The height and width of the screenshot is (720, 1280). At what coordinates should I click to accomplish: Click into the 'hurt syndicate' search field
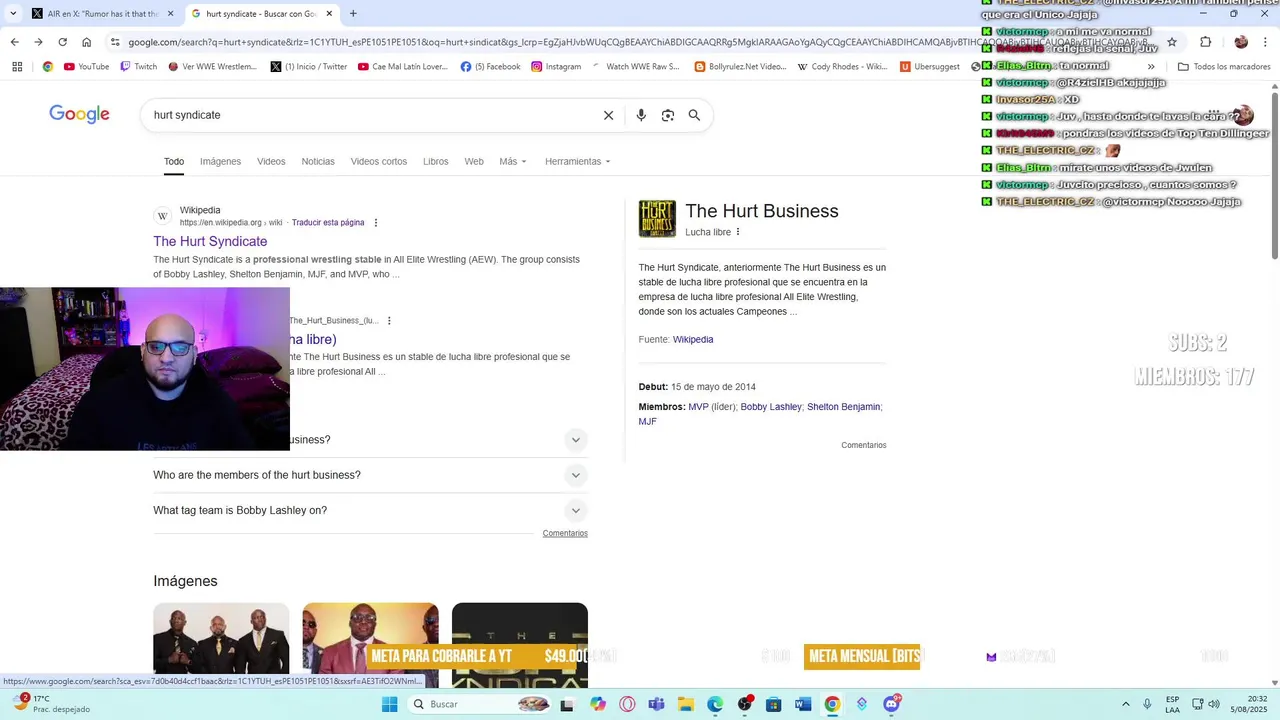[x=370, y=115]
